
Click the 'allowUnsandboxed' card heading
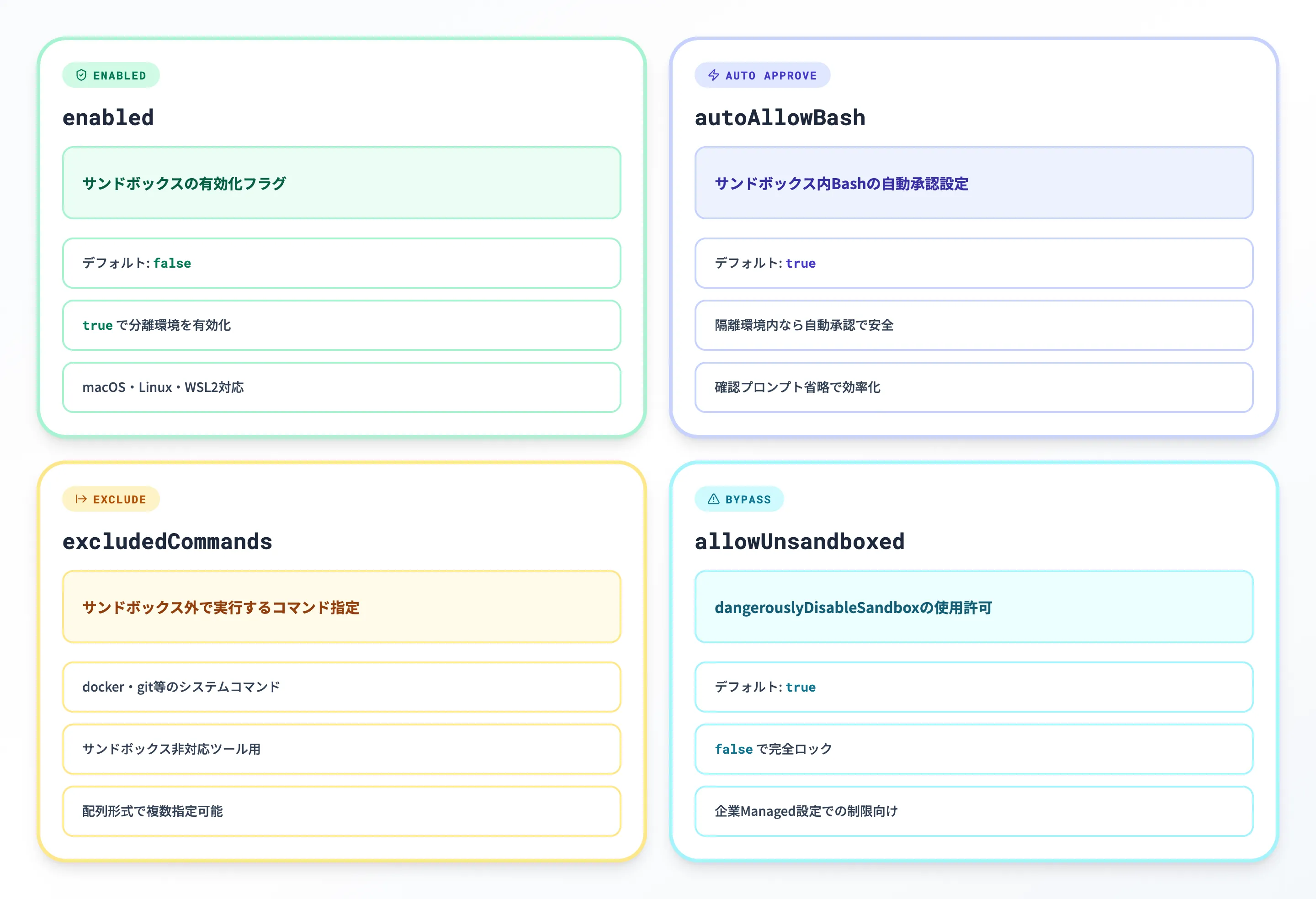(x=799, y=541)
